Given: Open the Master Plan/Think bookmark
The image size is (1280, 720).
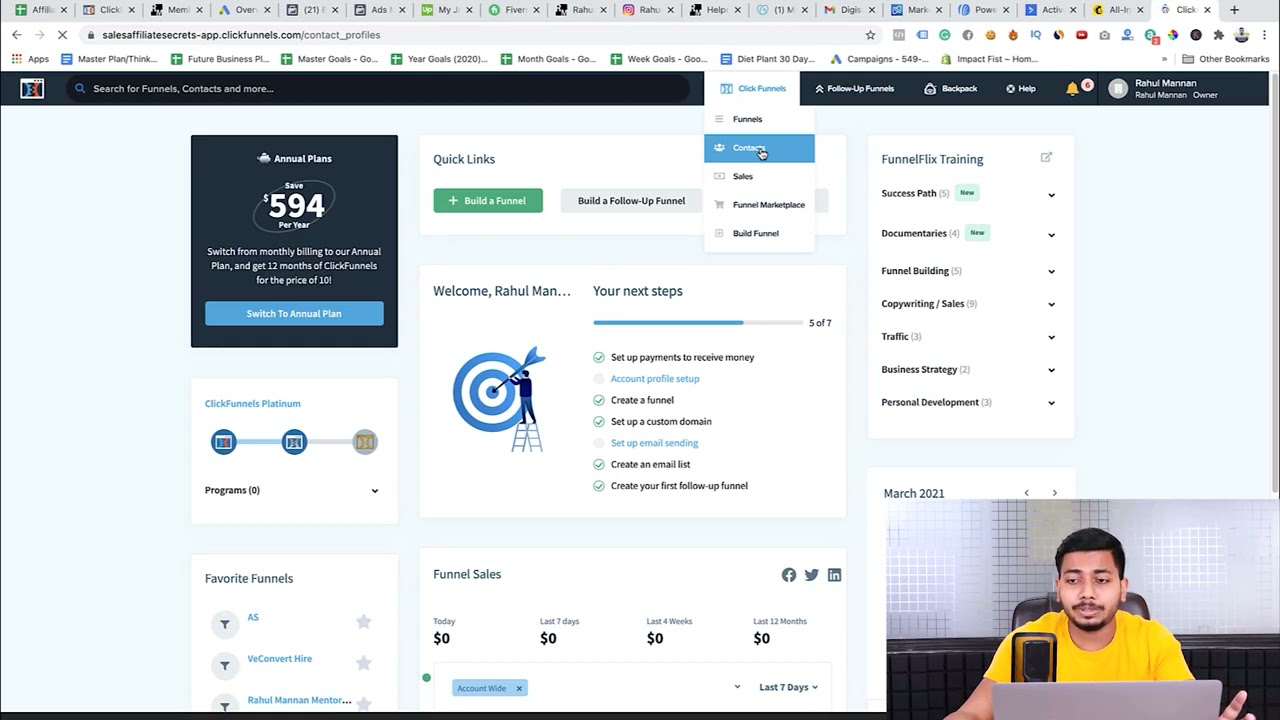Looking at the screenshot, I should pyautogui.click(x=108, y=59).
